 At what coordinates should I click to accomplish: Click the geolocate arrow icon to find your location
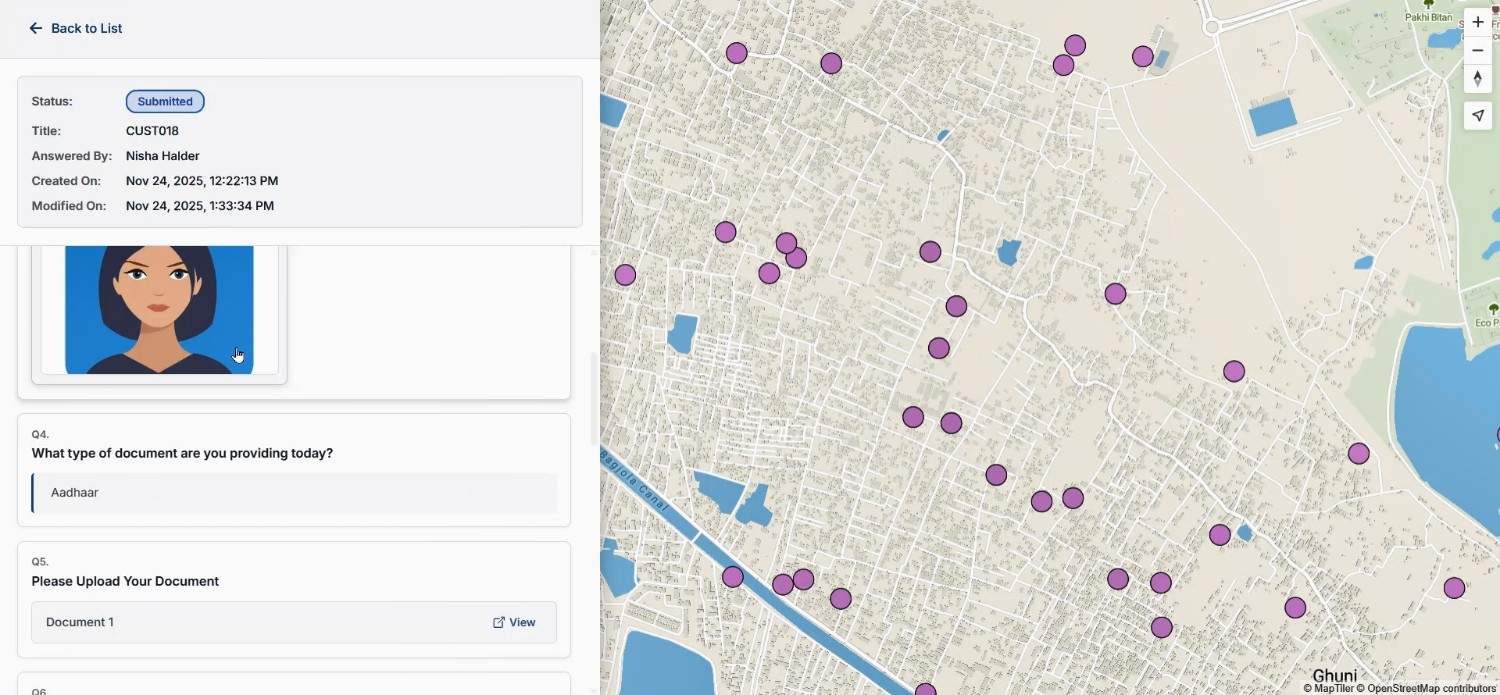(x=1478, y=115)
